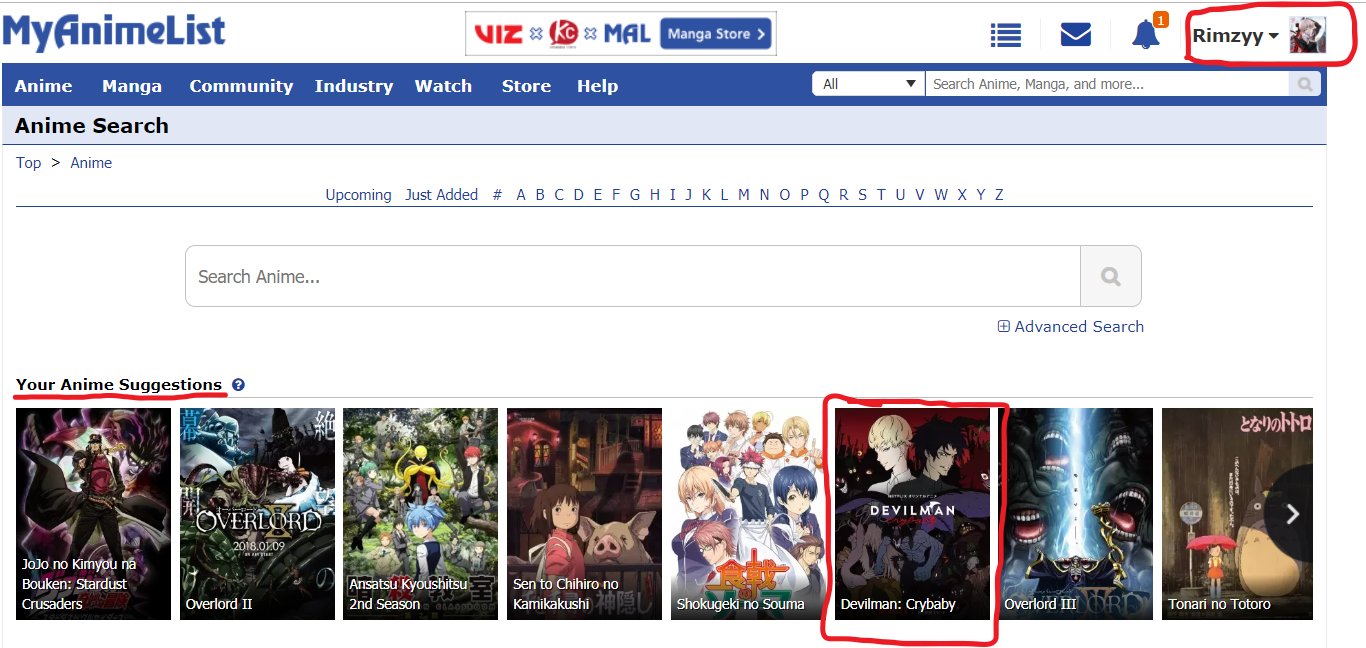Viewport: 1366px width, 648px height.
Task: Open the Overlord II suggestion thumbnail
Action: [x=257, y=513]
